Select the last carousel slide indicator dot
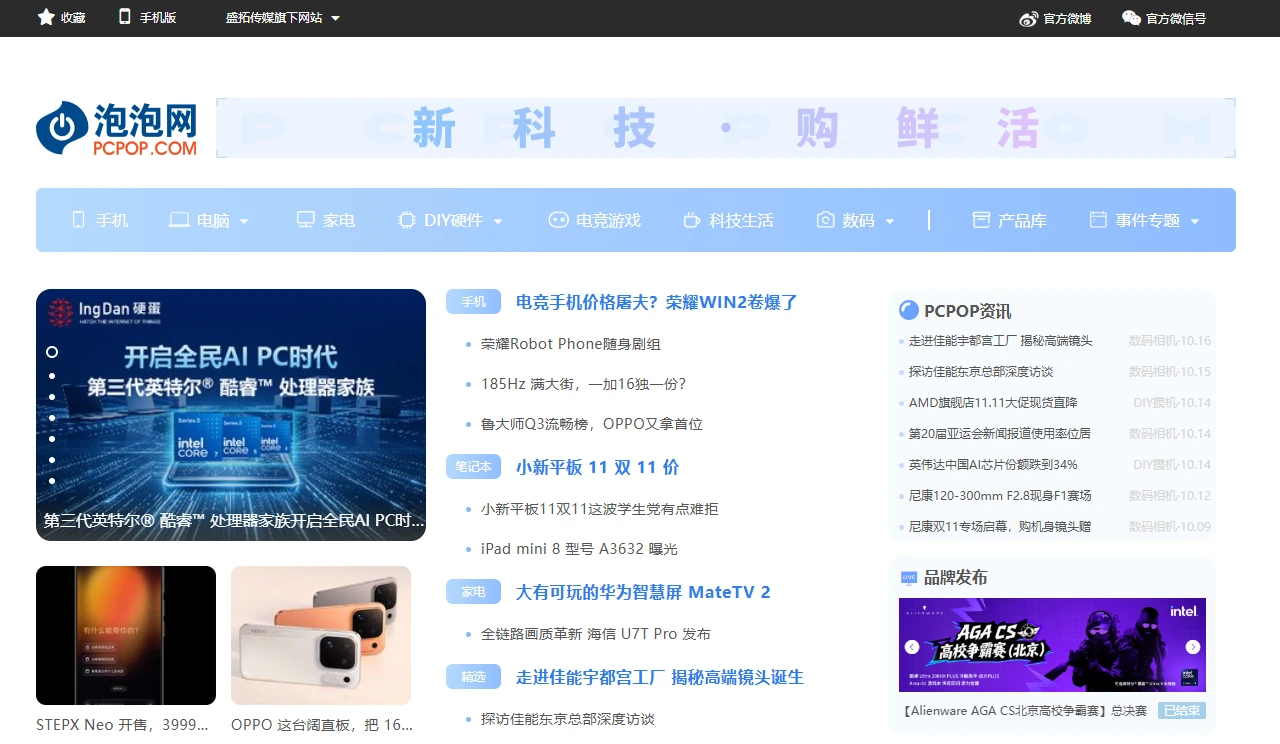 (52, 481)
